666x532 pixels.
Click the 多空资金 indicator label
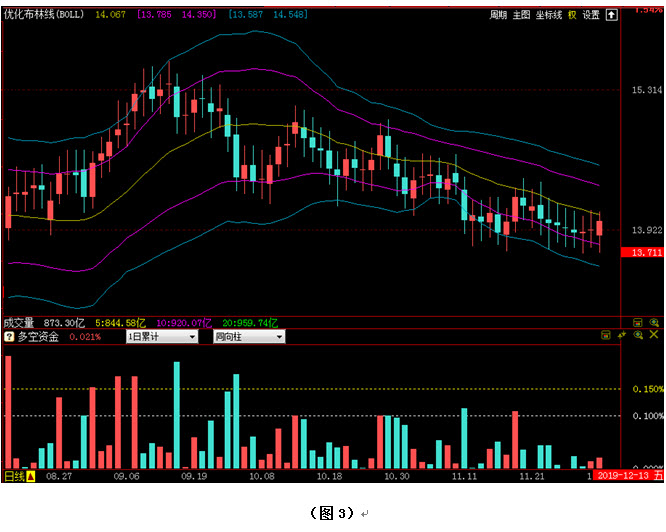tap(40, 338)
